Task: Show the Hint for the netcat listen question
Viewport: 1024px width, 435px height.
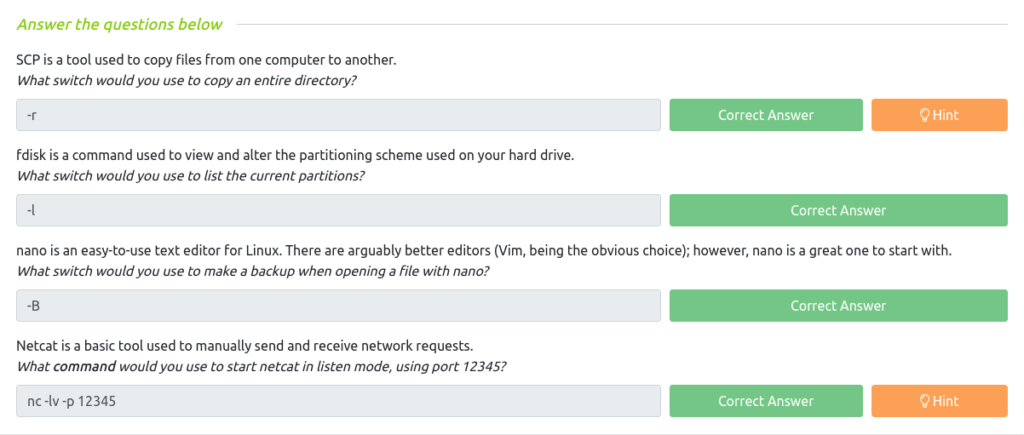Action: tap(939, 401)
